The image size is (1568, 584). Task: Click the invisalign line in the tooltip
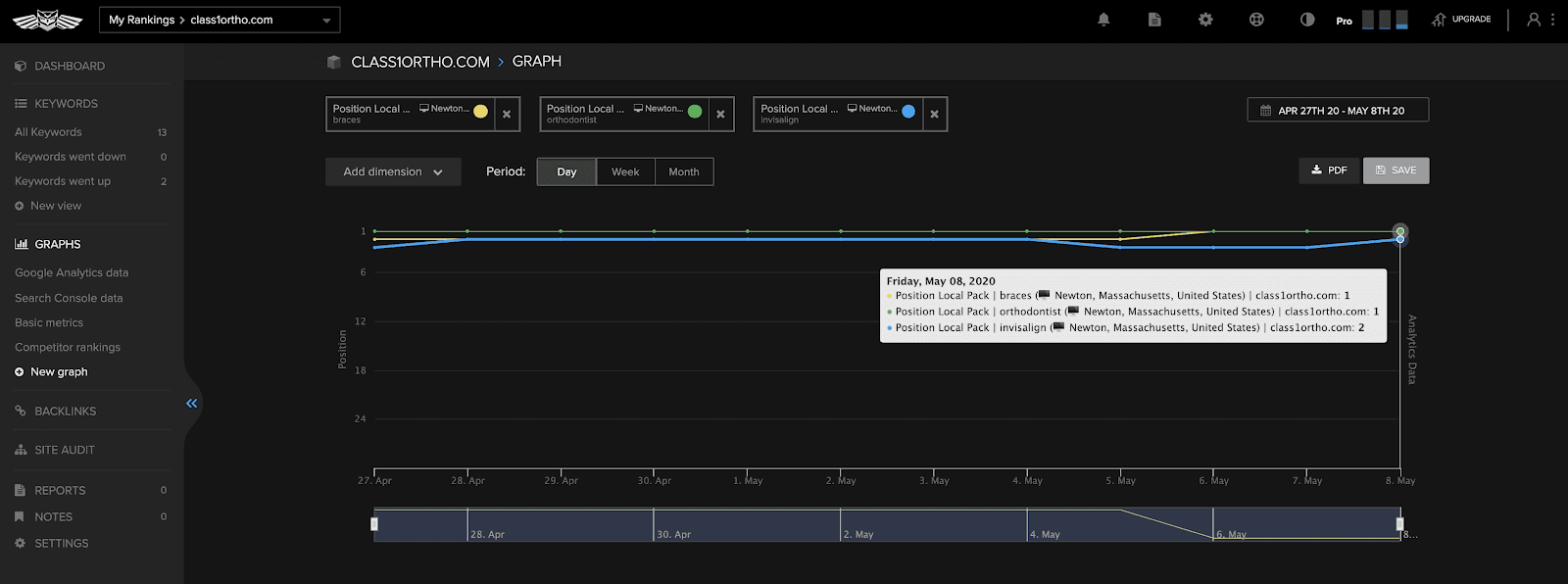(x=1125, y=327)
